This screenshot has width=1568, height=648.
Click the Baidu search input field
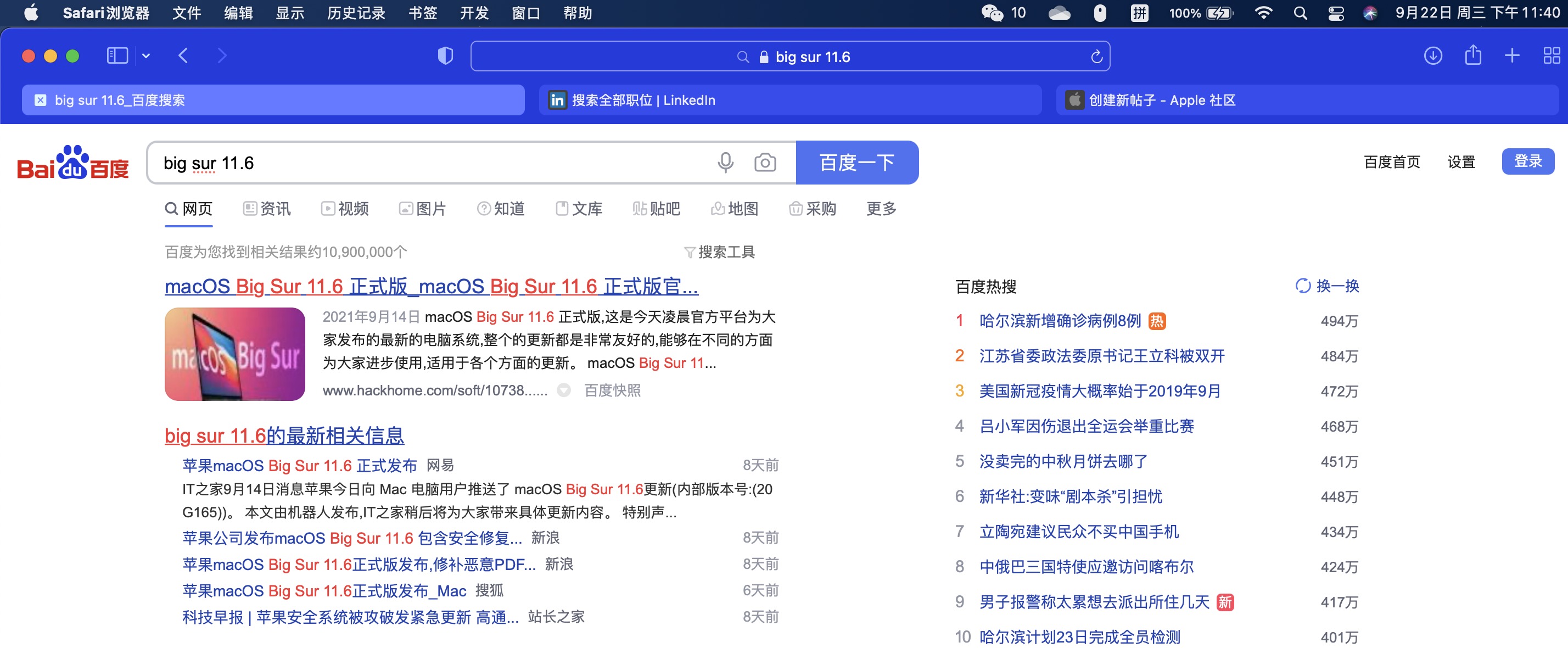(x=426, y=163)
